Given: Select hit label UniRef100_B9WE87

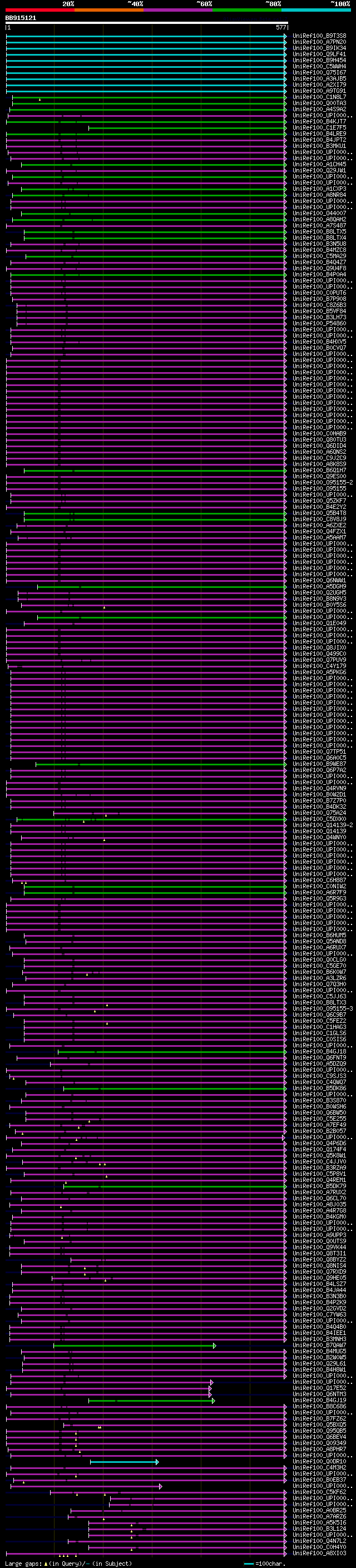Looking at the screenshot, I should pyautogui.click(x=319, y=764).
